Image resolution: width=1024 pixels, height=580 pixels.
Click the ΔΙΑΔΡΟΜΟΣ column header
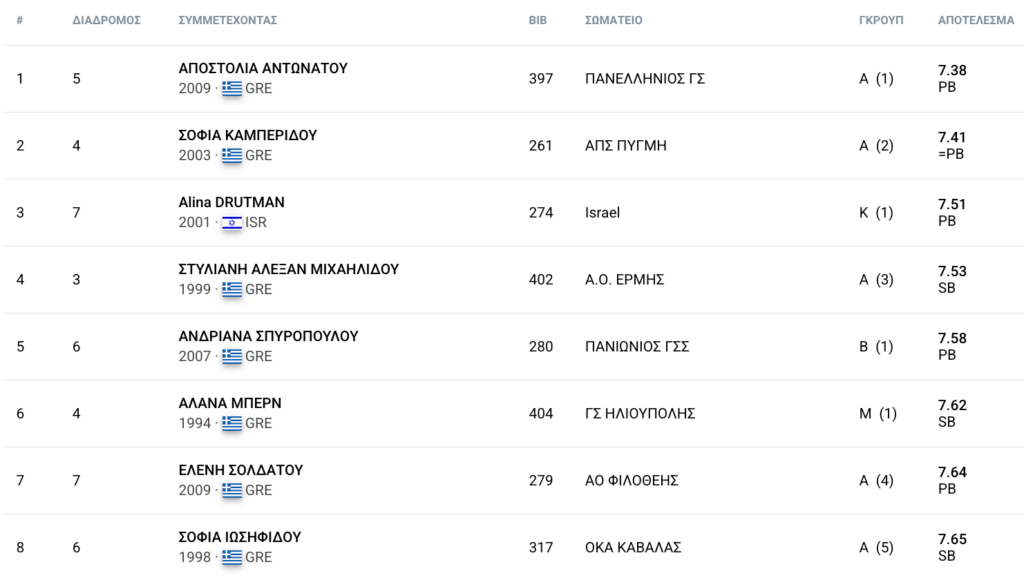(106, 20)
